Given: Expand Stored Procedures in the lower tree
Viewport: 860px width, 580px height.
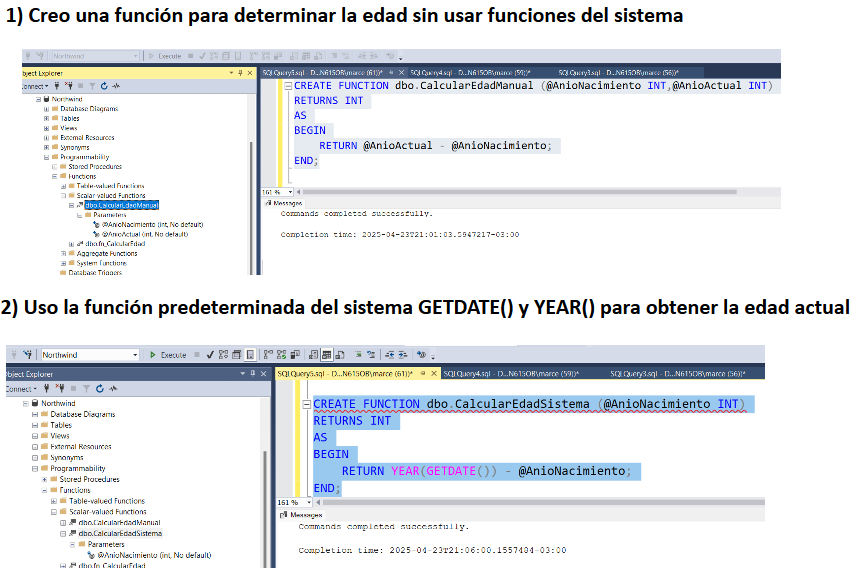Looking at the screenshot, I should pos(44,479).
